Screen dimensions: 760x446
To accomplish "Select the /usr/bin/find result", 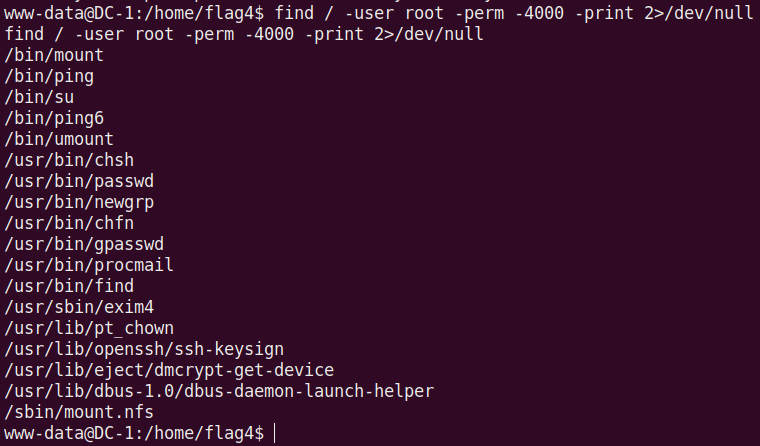I will [69, 287].
